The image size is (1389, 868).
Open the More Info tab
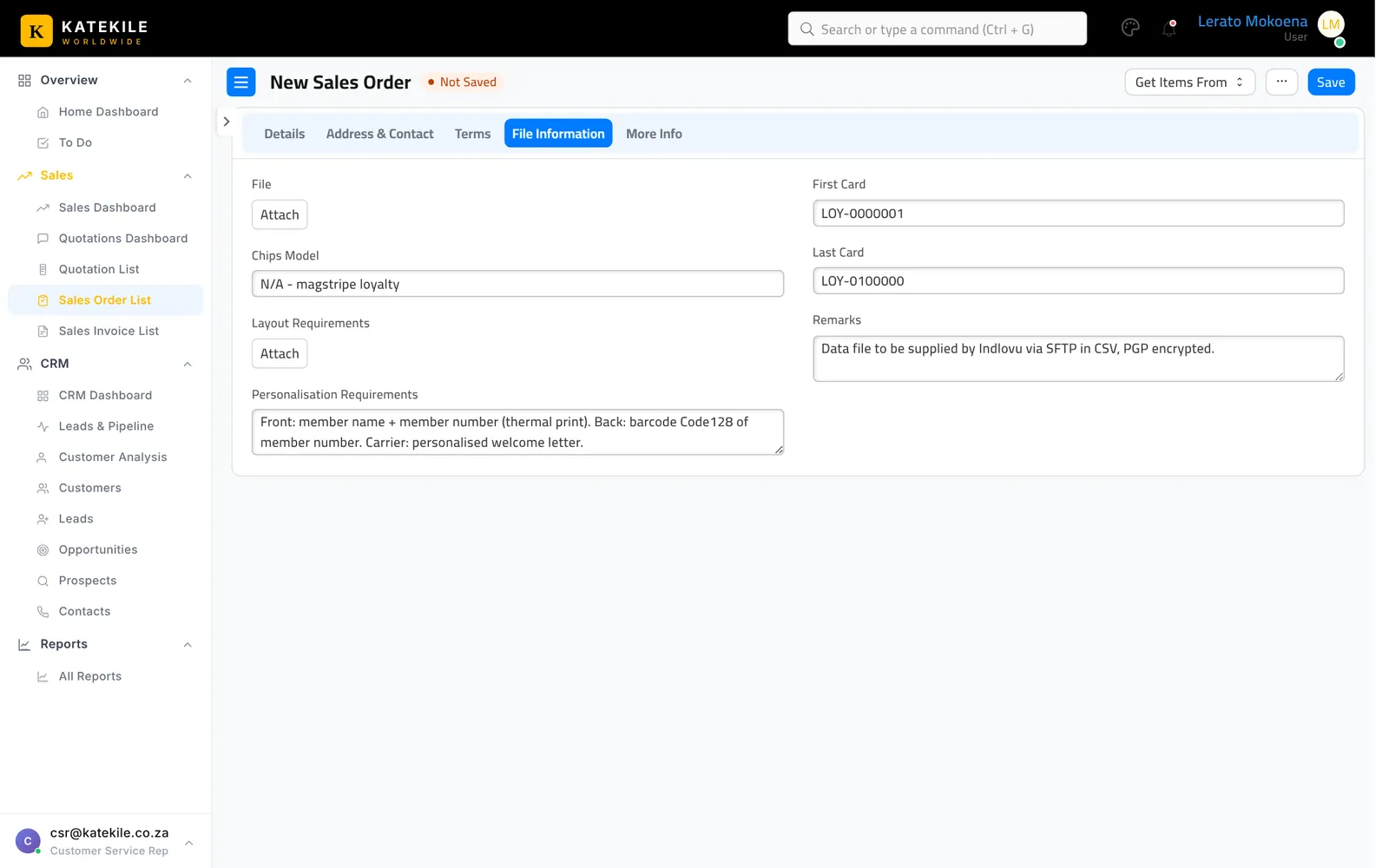tap(654, 134)
